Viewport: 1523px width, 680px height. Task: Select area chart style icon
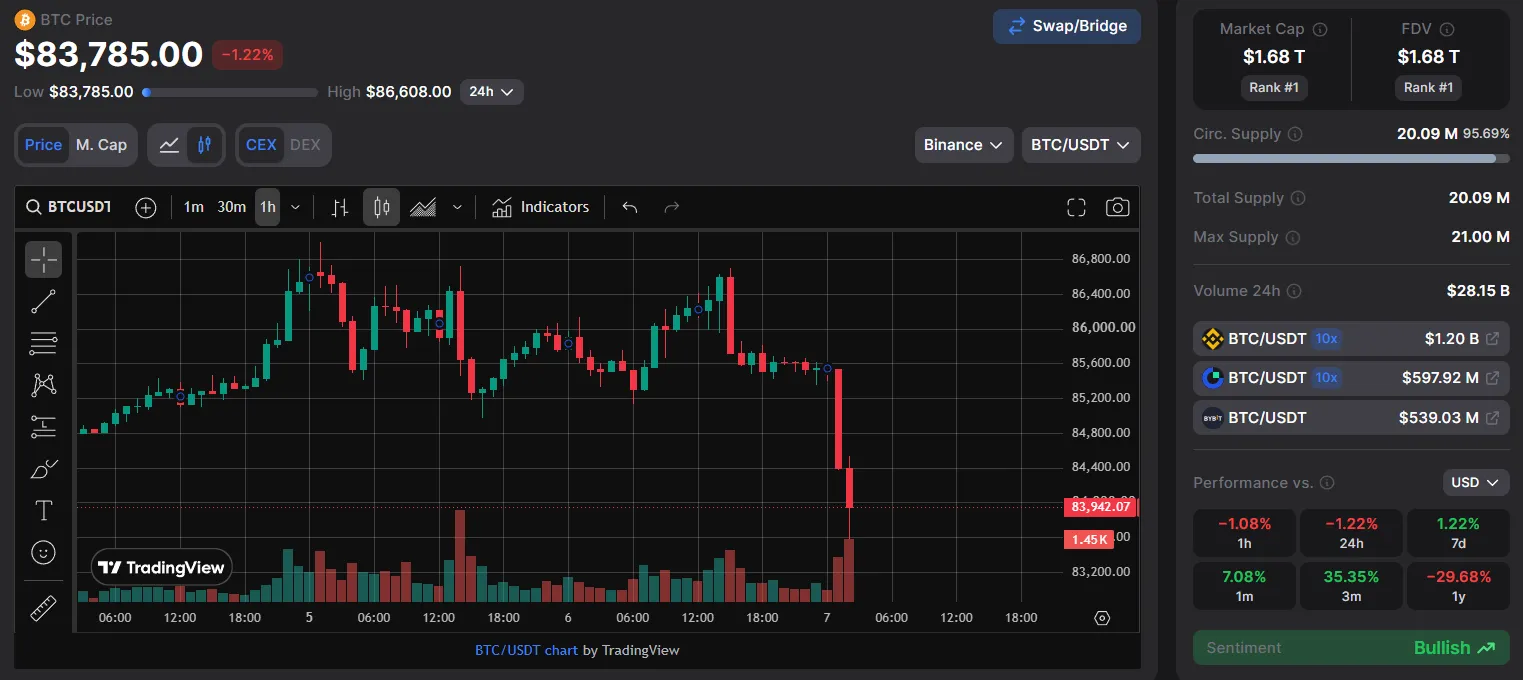[x=423, y=207]
